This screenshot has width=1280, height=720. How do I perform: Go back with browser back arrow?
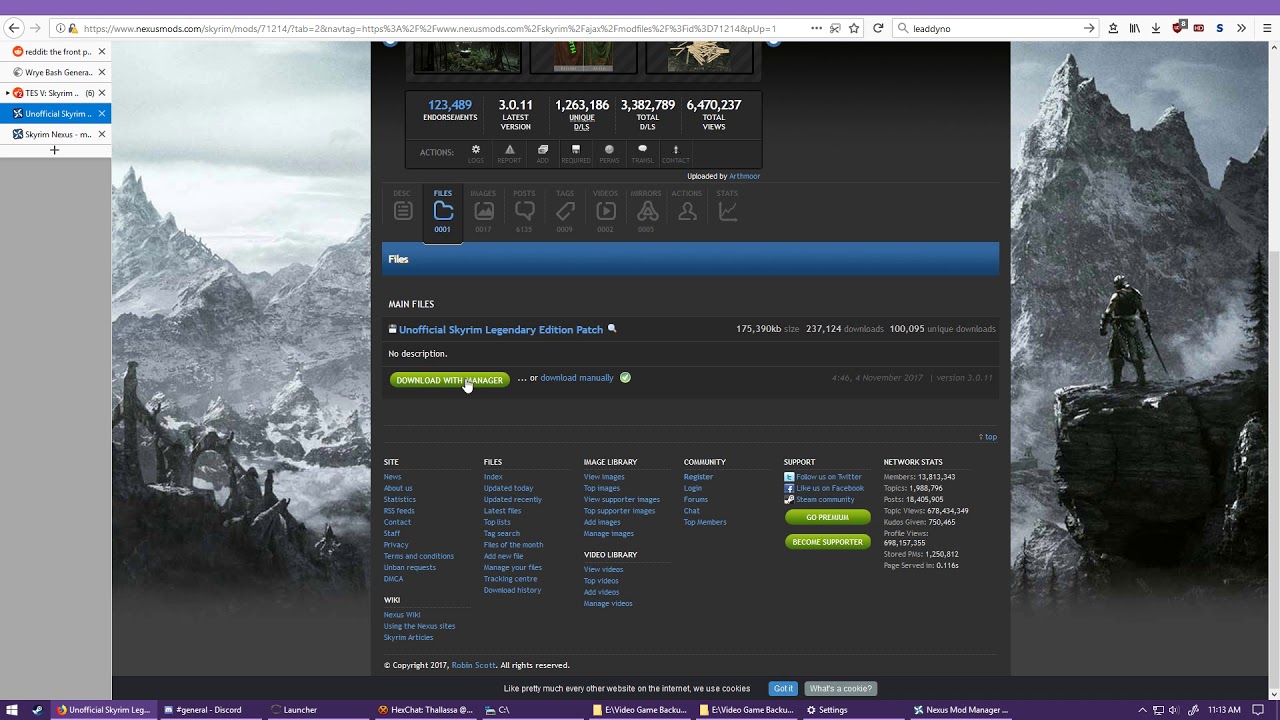point(13,28)
